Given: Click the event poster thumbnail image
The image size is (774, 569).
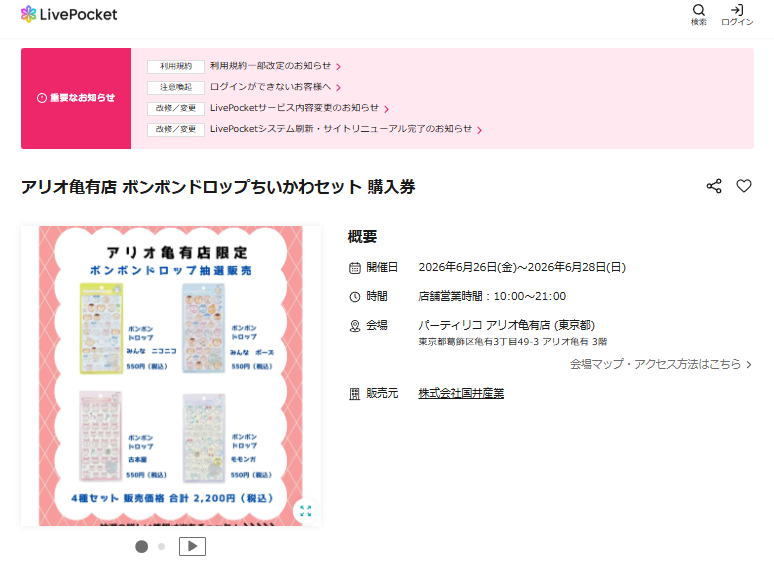Looking at the screenshot, I should coord(171,376).
